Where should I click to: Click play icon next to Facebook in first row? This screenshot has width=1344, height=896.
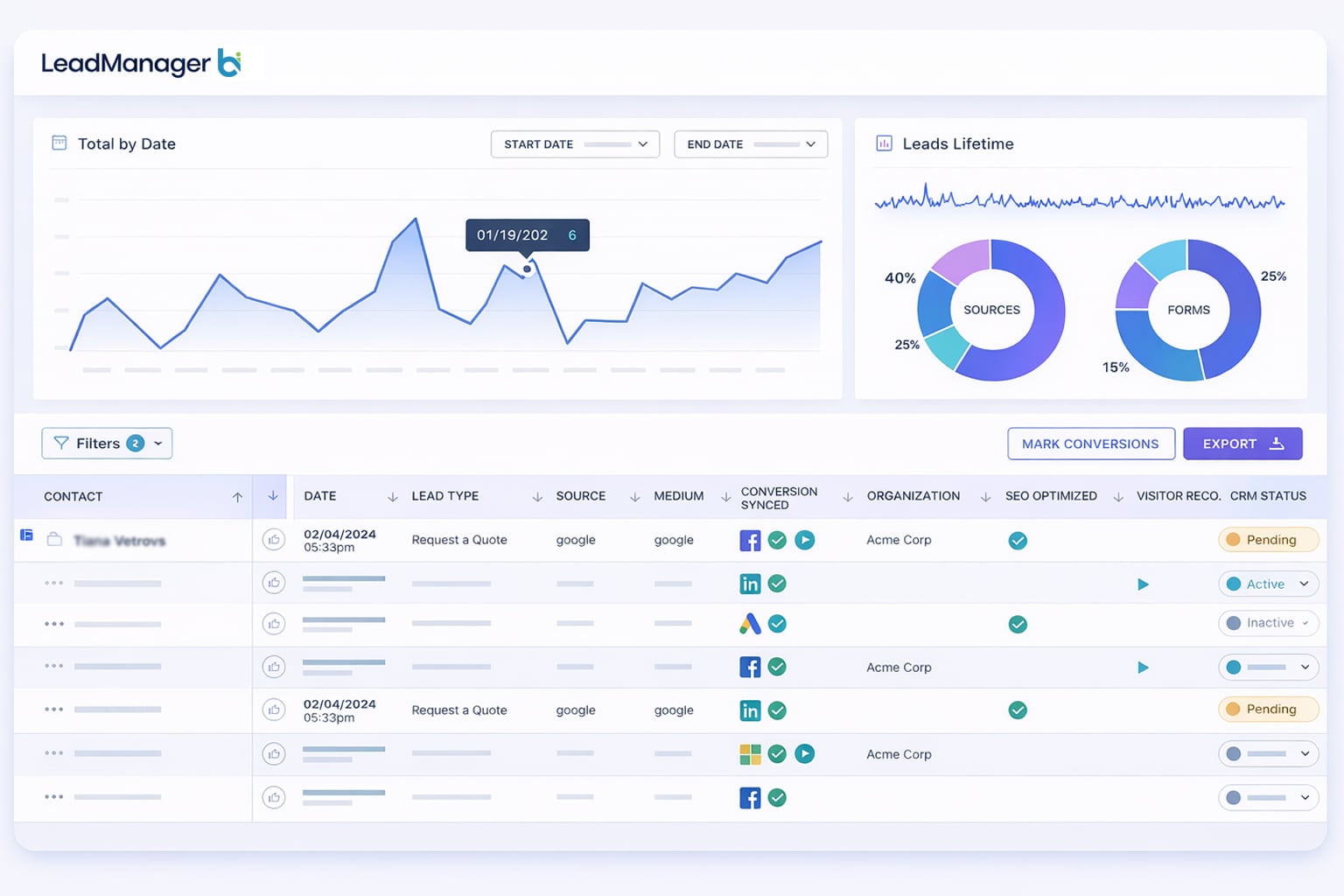coord(805,541)
